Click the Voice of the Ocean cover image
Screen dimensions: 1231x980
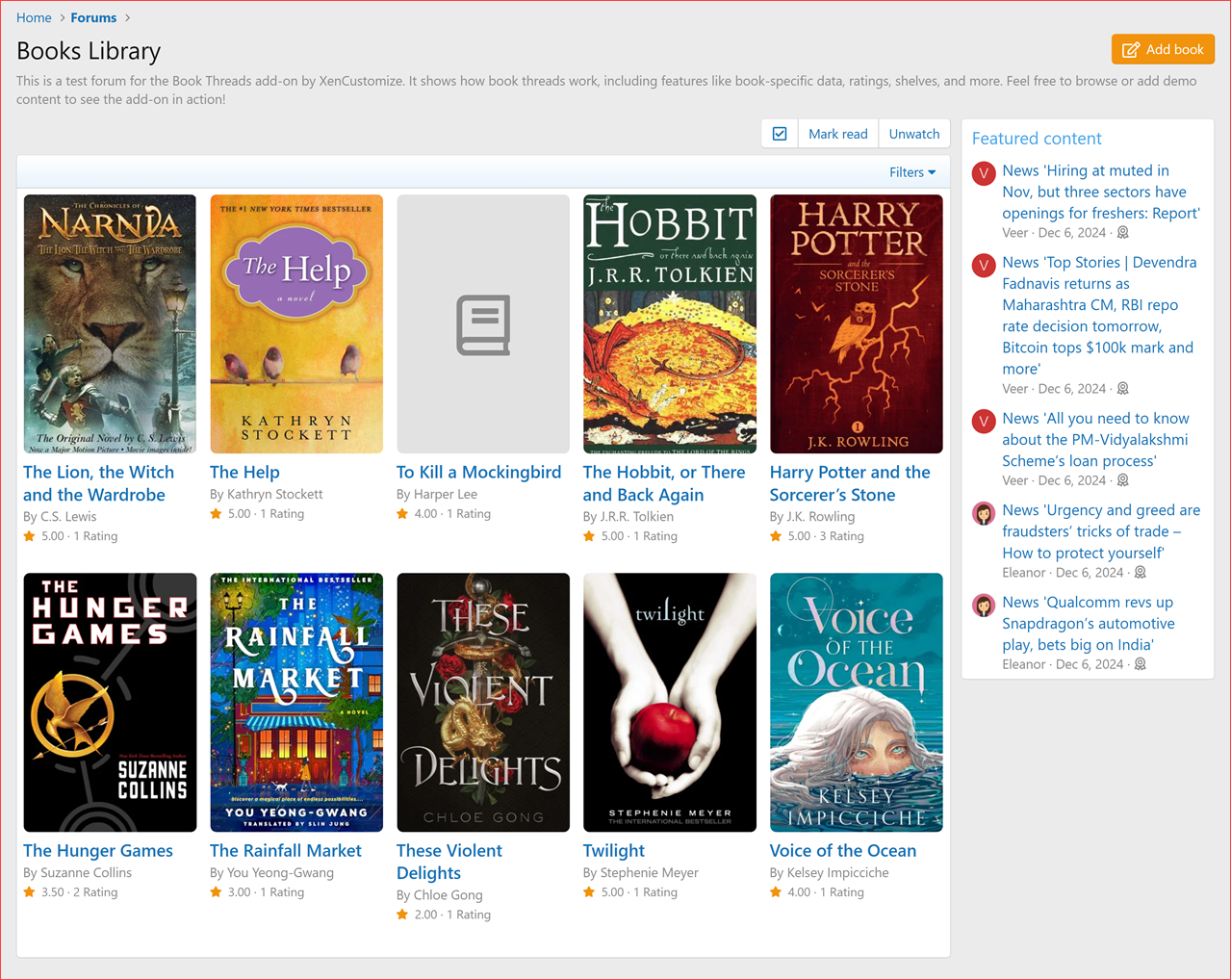point(856,702)
